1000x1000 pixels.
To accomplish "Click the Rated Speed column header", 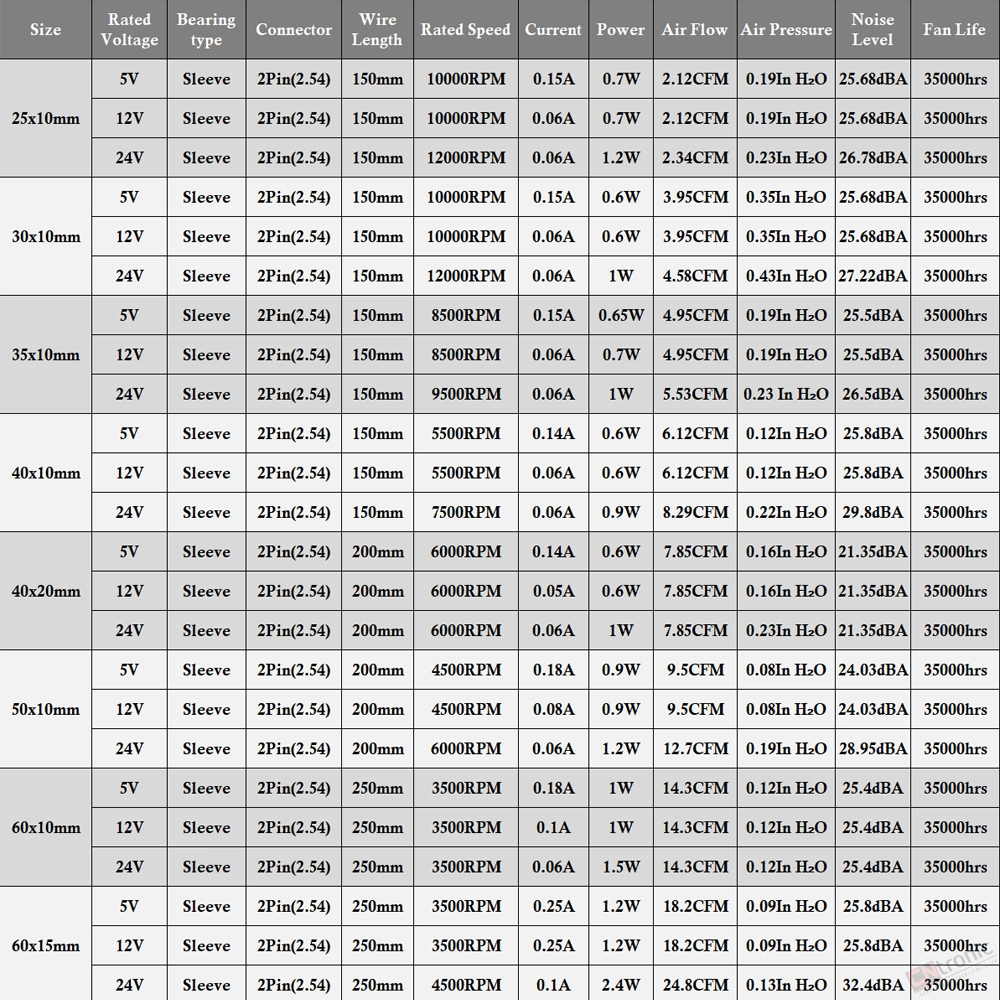I will (x=466, y=29).
